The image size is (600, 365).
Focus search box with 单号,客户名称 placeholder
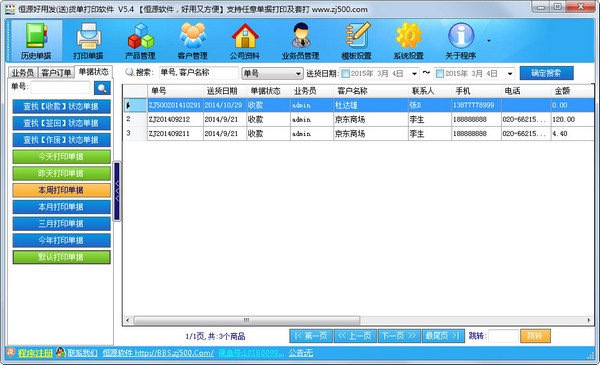pyautogui.click(x=199, y=73)
